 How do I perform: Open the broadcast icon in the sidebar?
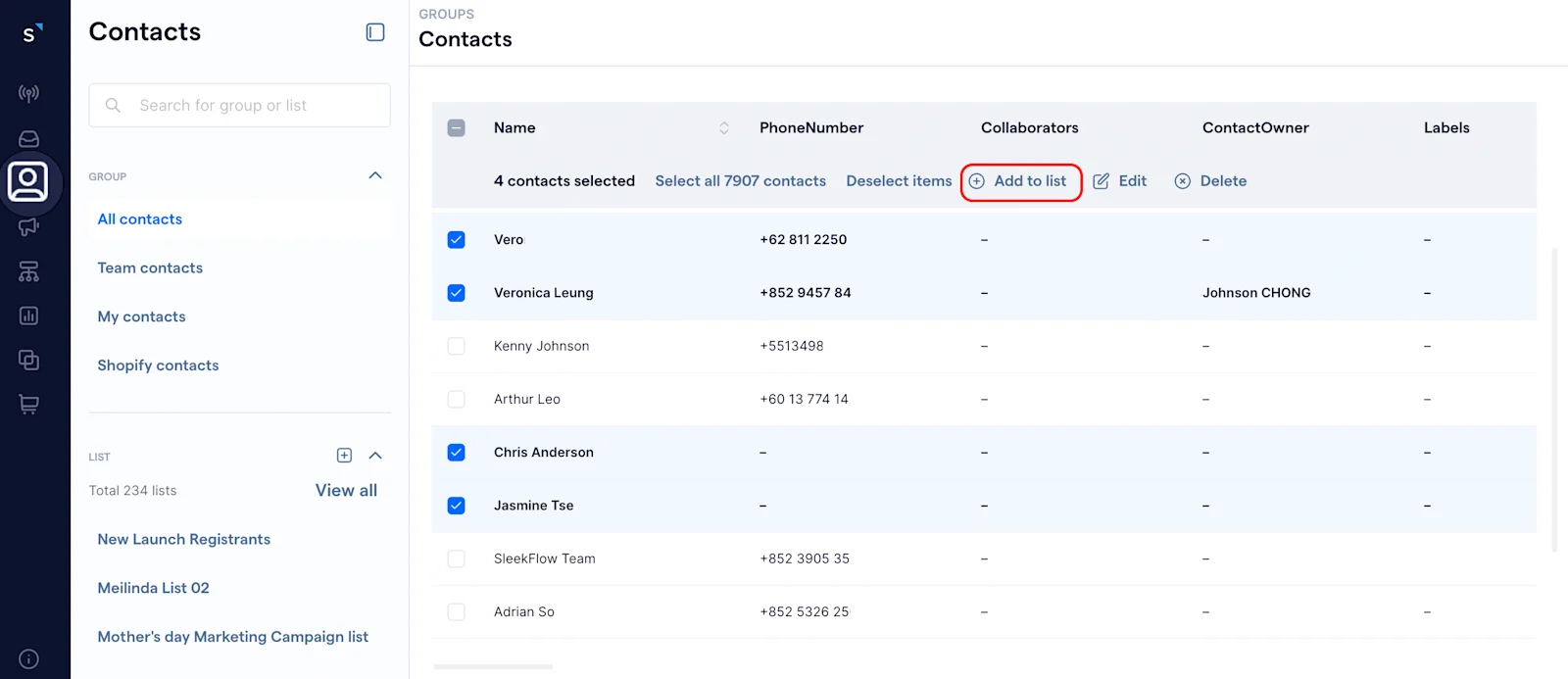click(x=29, y=94)
